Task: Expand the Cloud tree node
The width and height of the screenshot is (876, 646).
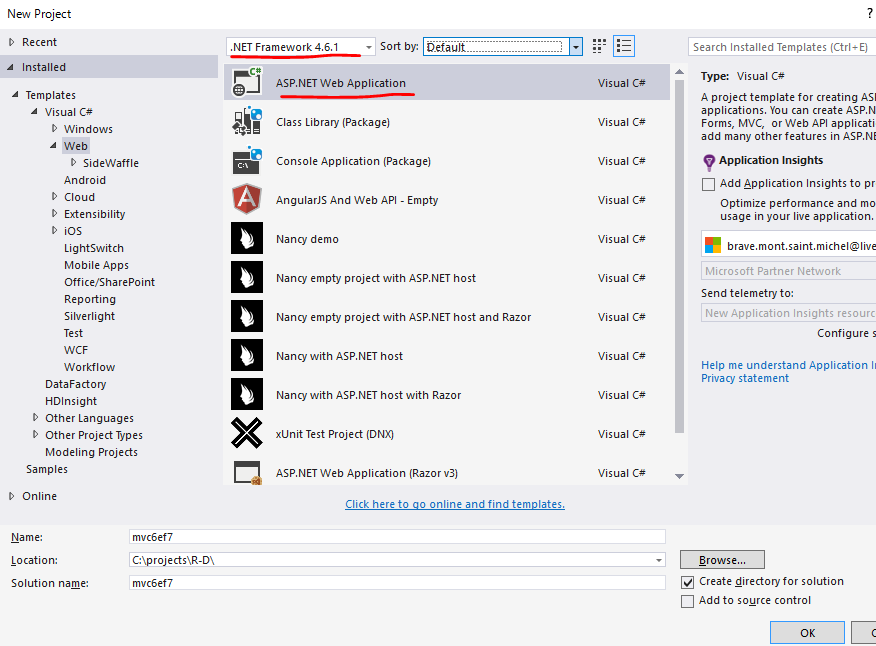Action: (x=54, y=196)
